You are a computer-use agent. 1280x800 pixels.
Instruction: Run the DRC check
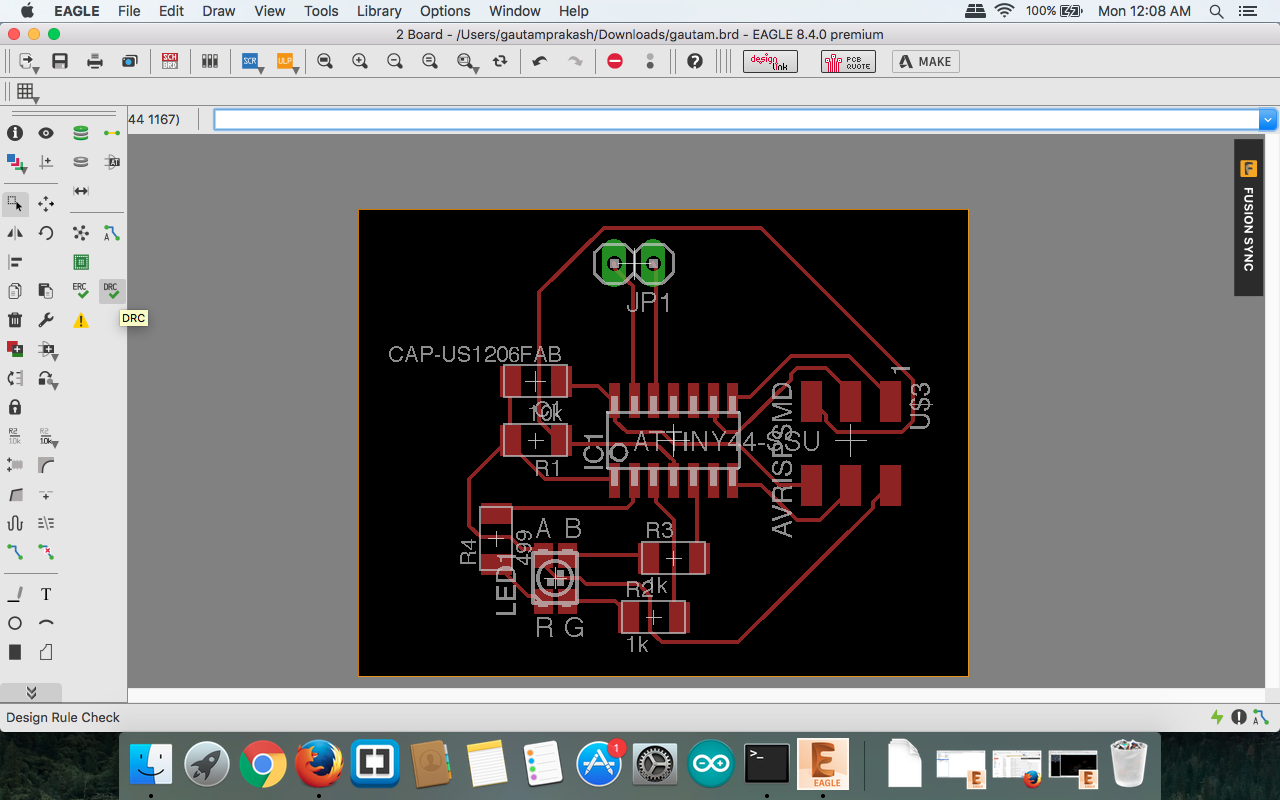112,291
